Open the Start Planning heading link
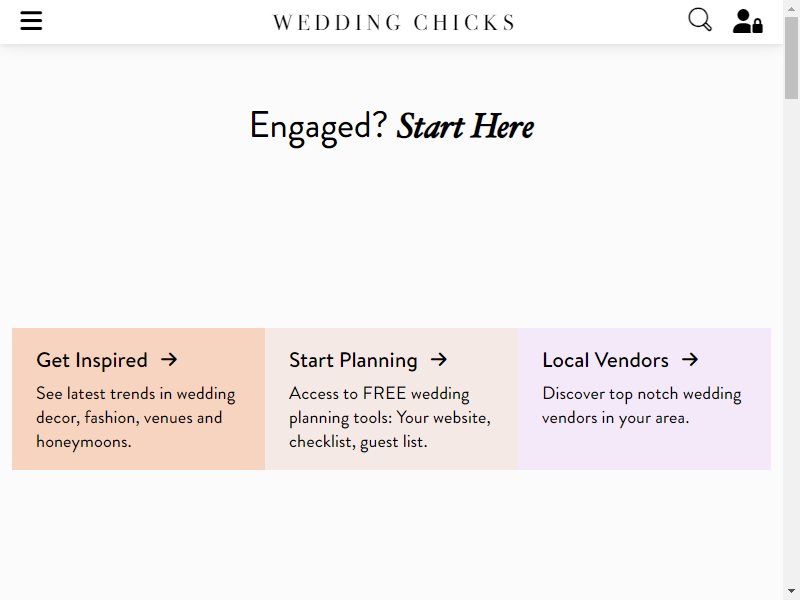This screenshot has height=600, width=800. pos(353,360)
